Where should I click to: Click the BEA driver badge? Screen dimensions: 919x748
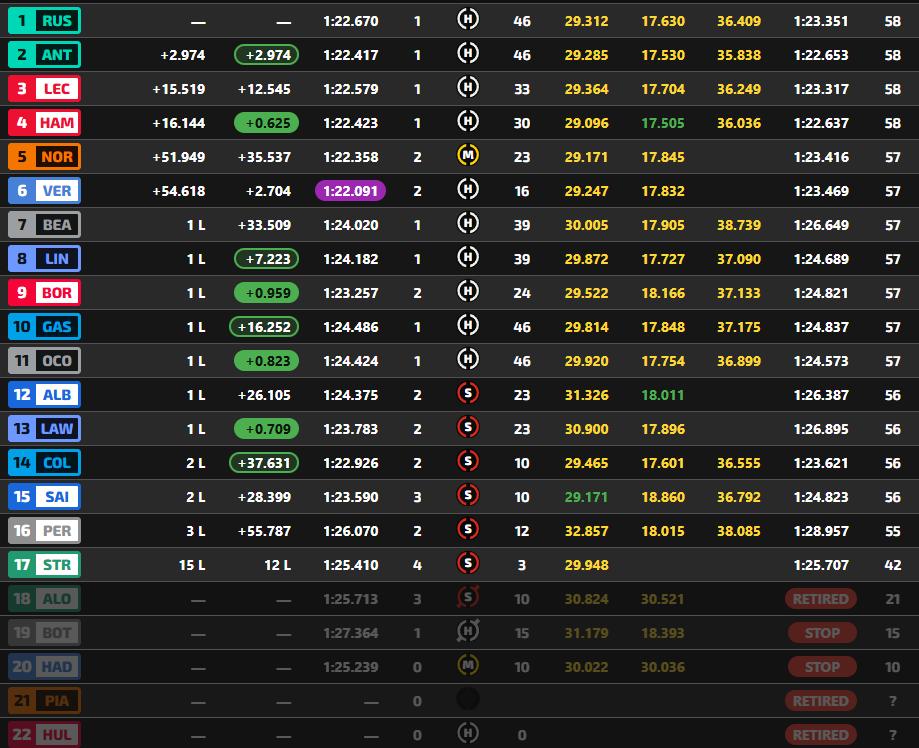(x=45, y=225)
